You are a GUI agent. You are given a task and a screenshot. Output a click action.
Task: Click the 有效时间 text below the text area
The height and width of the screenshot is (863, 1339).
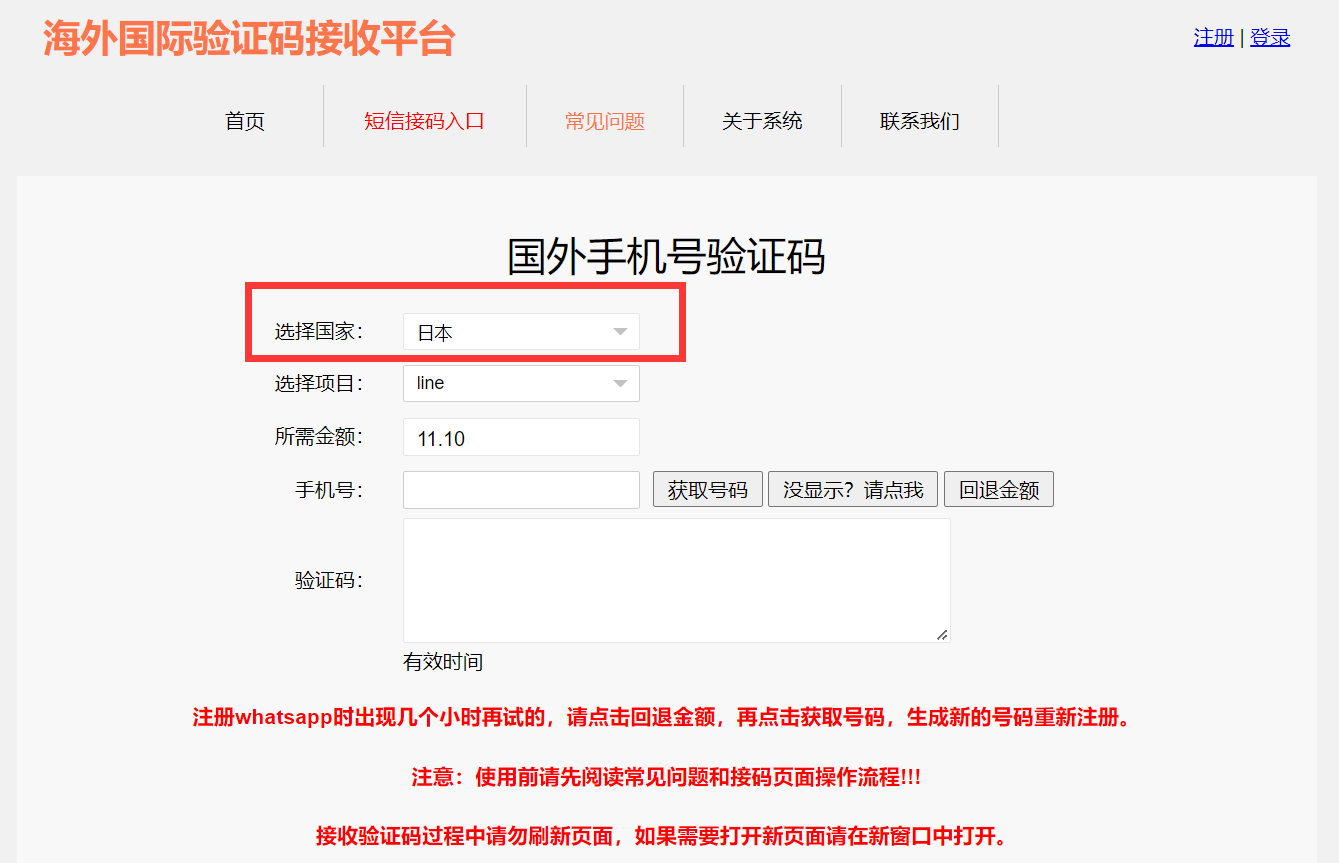click(x=442, y=662)
